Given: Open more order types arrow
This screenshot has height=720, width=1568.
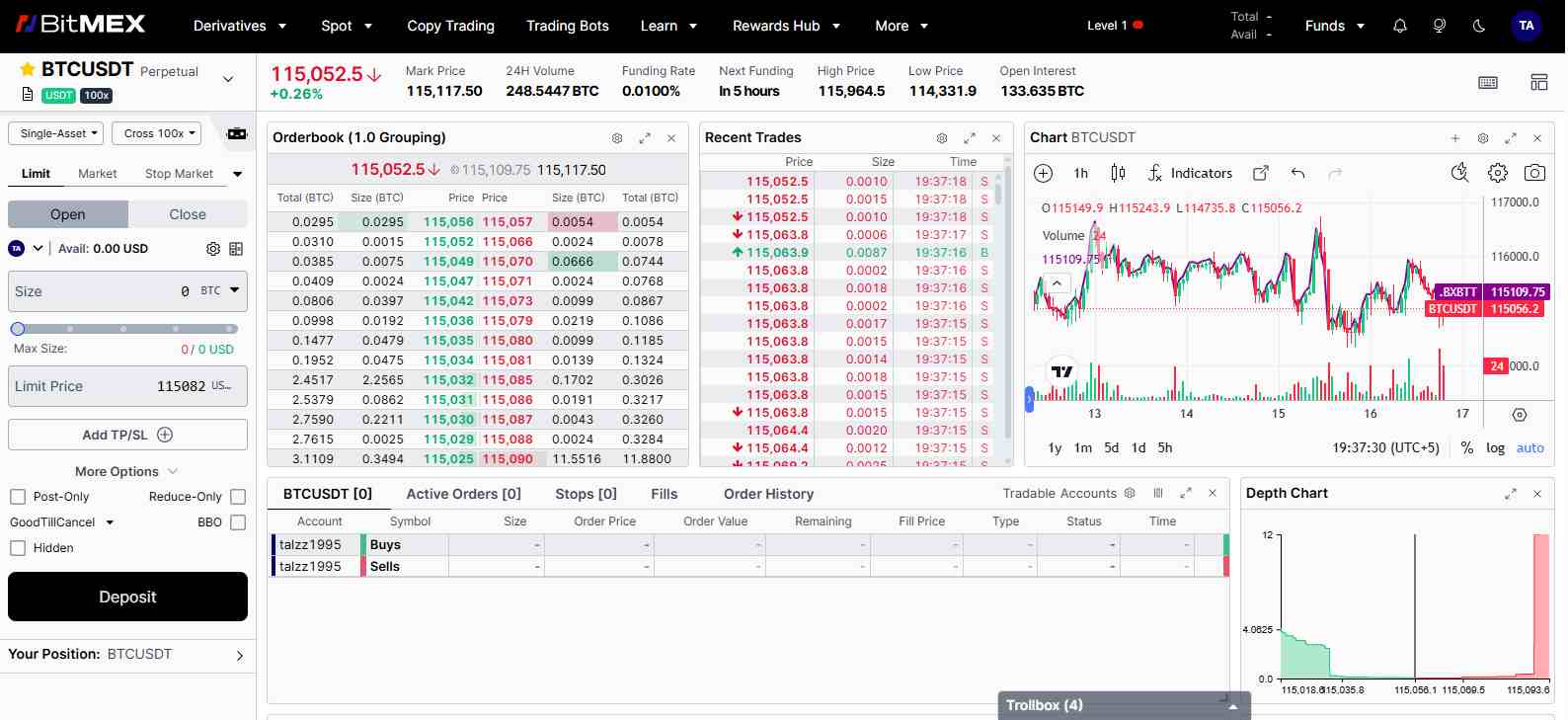Looking at the screenshot, I should 237,175.
